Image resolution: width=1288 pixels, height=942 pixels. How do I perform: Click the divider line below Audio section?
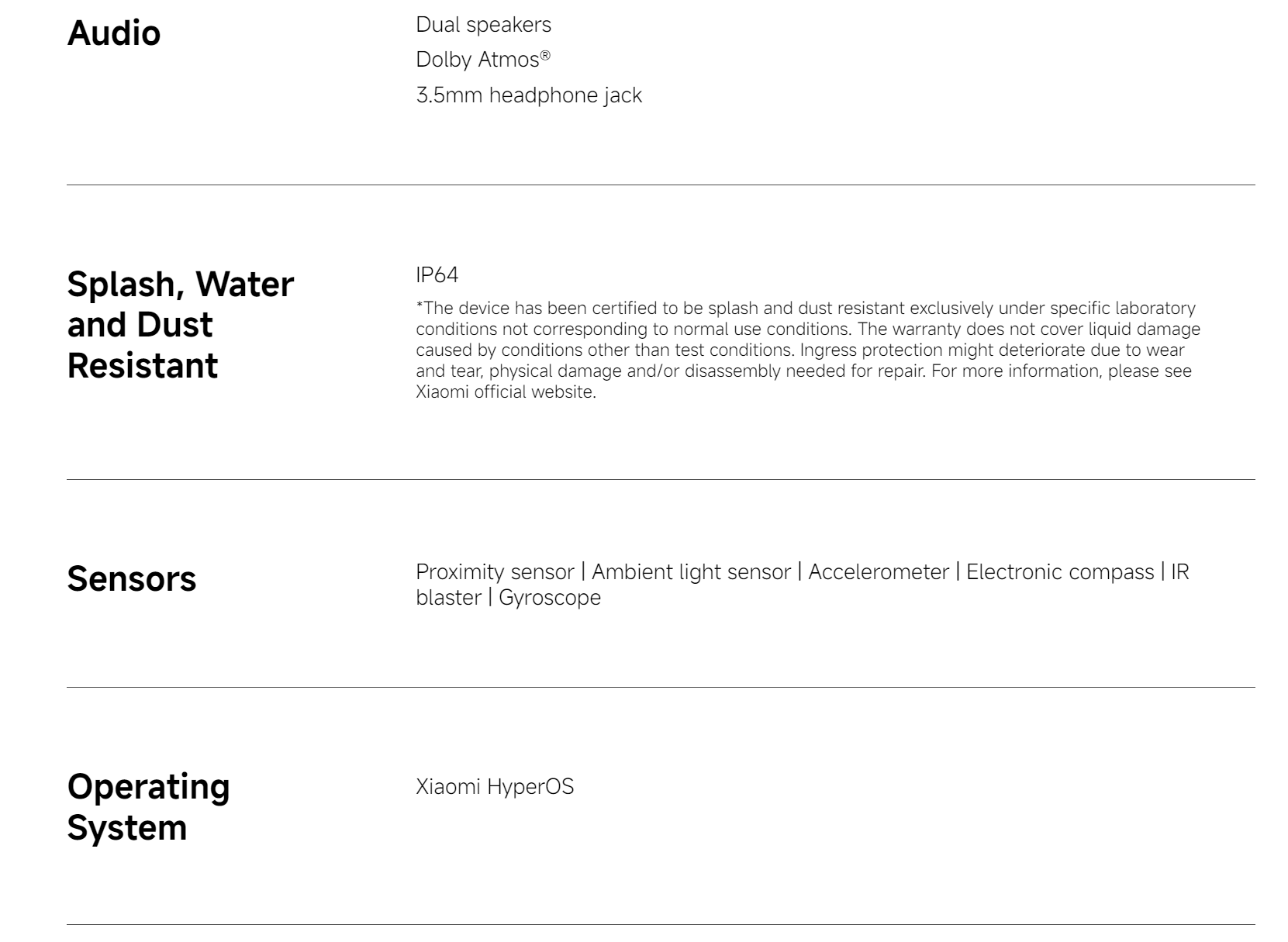(x=661, y=185)
